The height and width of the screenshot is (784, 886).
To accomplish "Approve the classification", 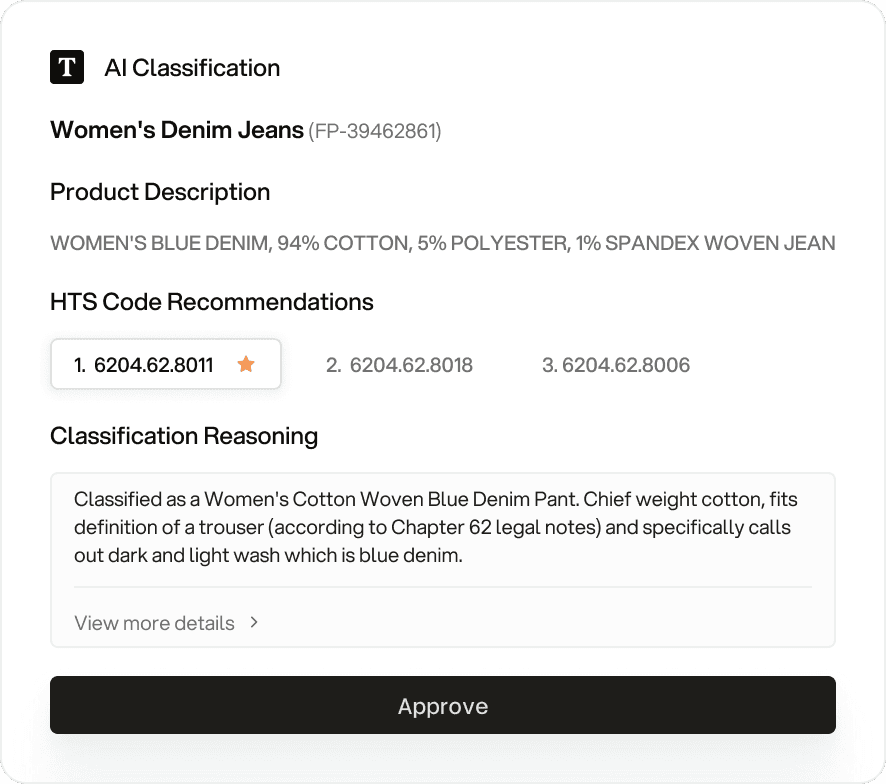I will click(442, 705).
